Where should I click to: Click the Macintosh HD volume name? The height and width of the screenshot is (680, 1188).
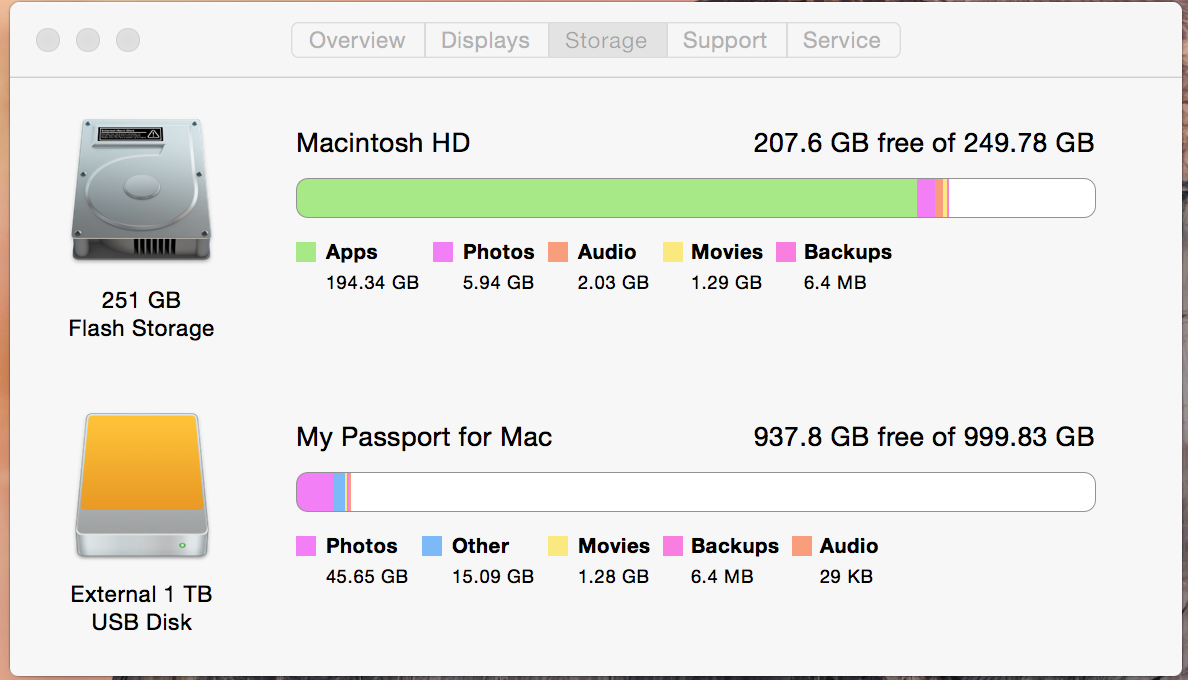pos(383,143)
